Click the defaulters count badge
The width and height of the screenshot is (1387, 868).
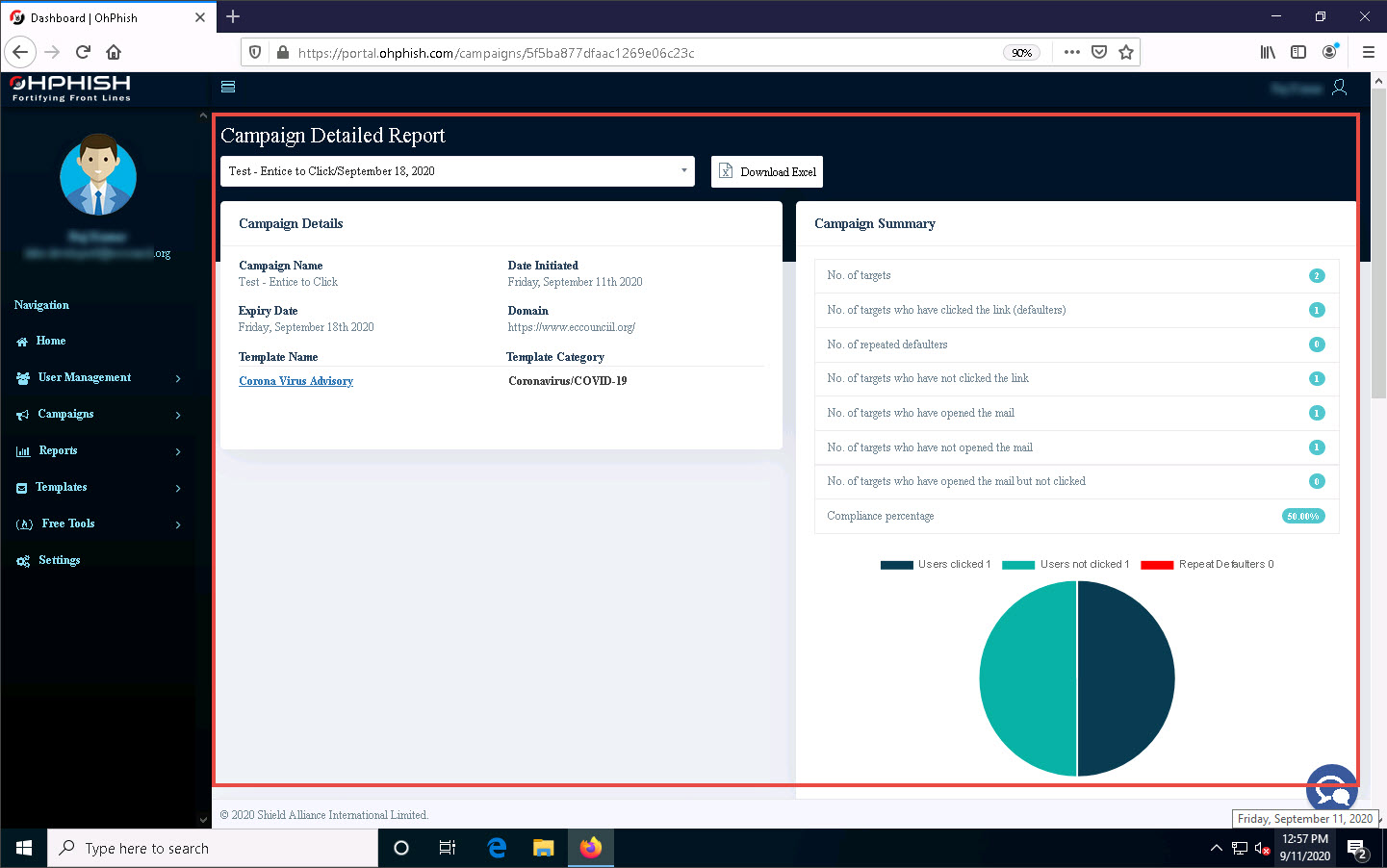coord(1317,310)
